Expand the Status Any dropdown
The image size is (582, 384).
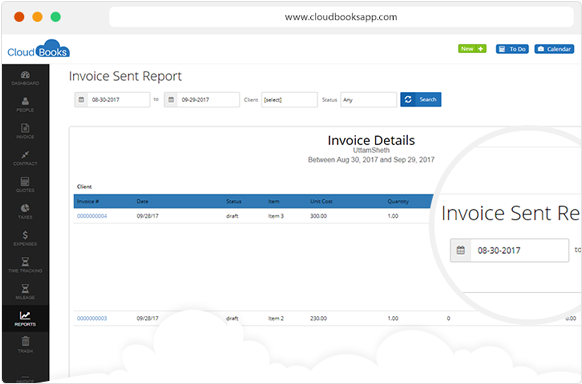point(369,99)
